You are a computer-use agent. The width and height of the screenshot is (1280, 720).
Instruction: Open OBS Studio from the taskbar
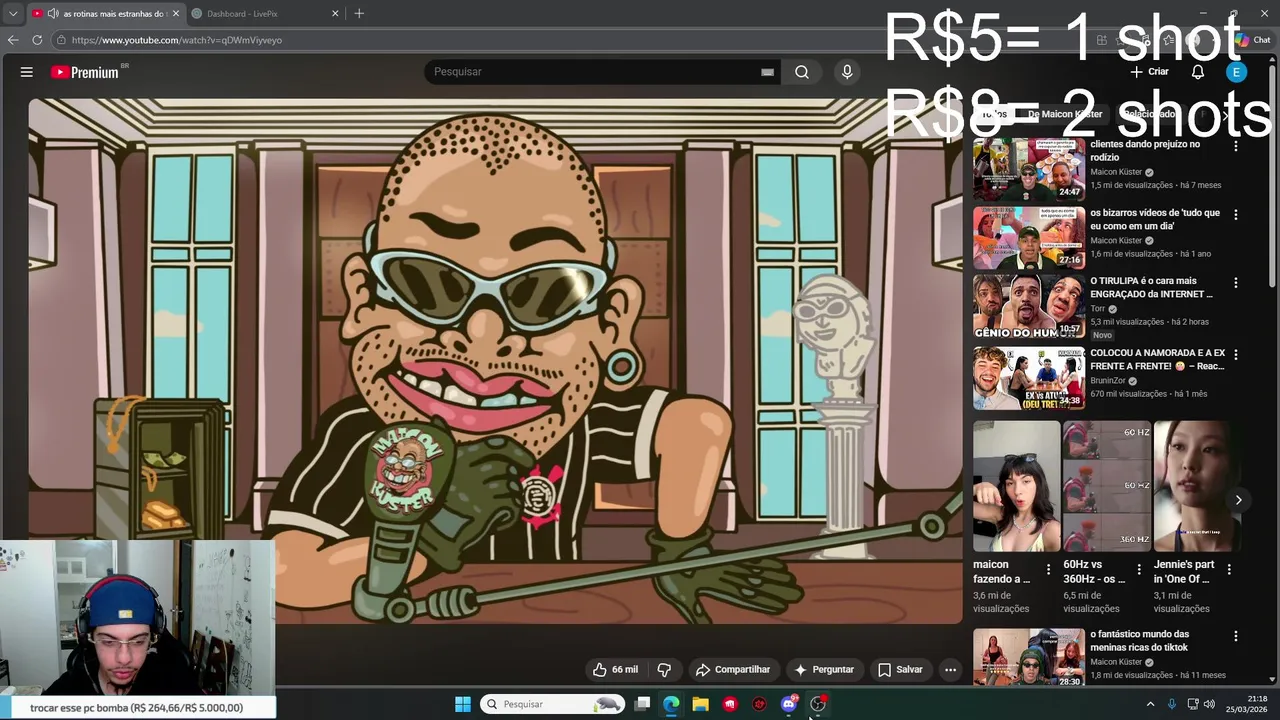tap(818, 704)
